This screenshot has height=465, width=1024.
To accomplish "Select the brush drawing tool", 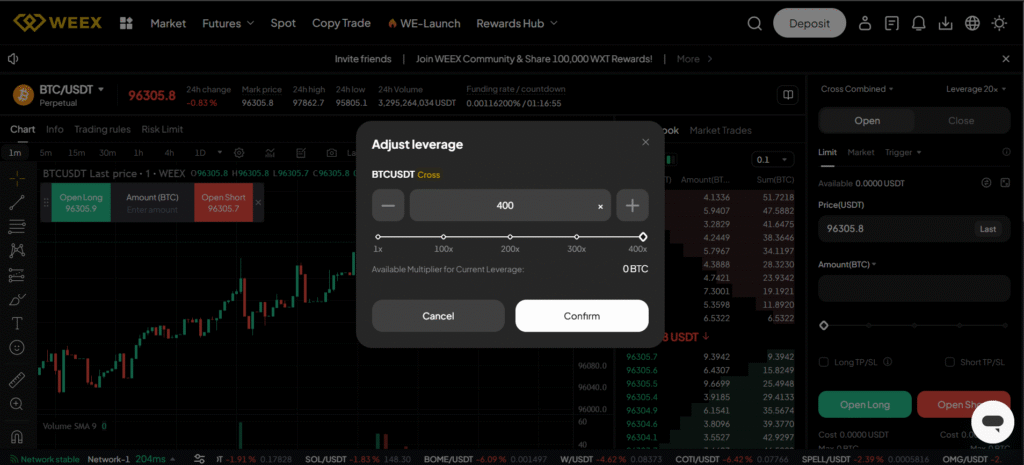I will (x=17, y=300).
